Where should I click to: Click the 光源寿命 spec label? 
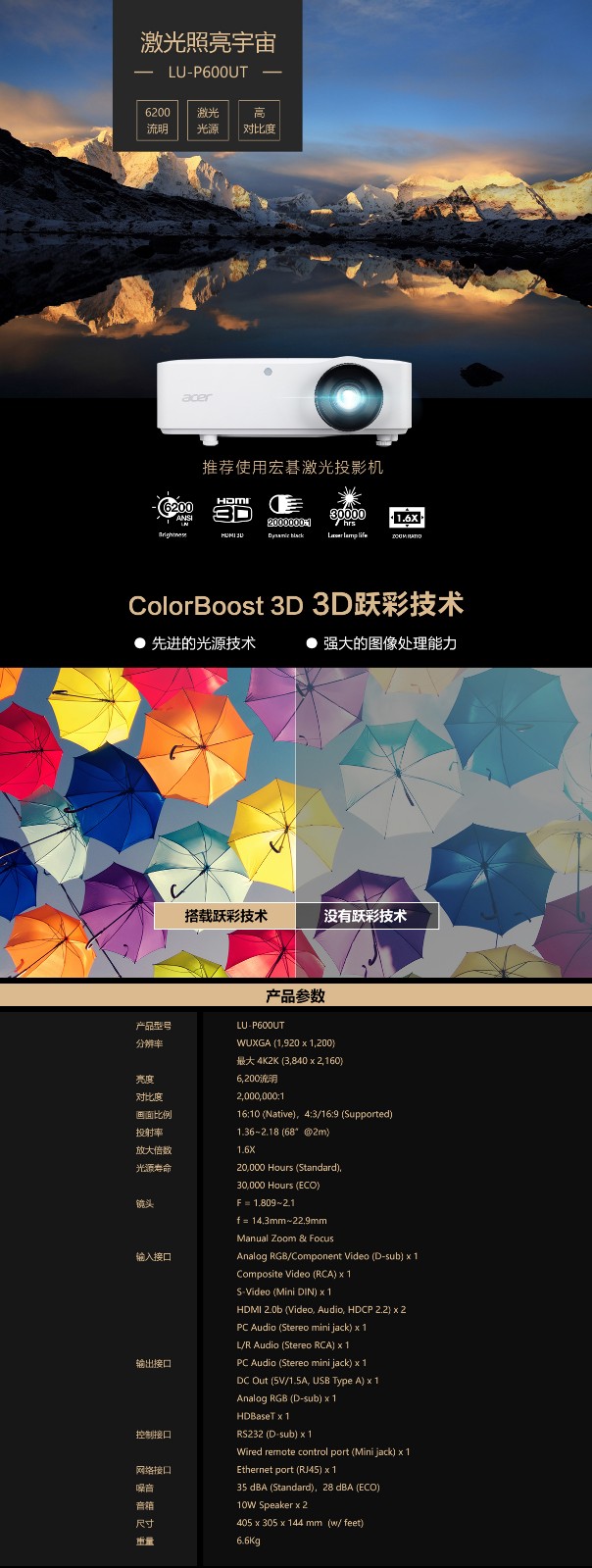154,1167
